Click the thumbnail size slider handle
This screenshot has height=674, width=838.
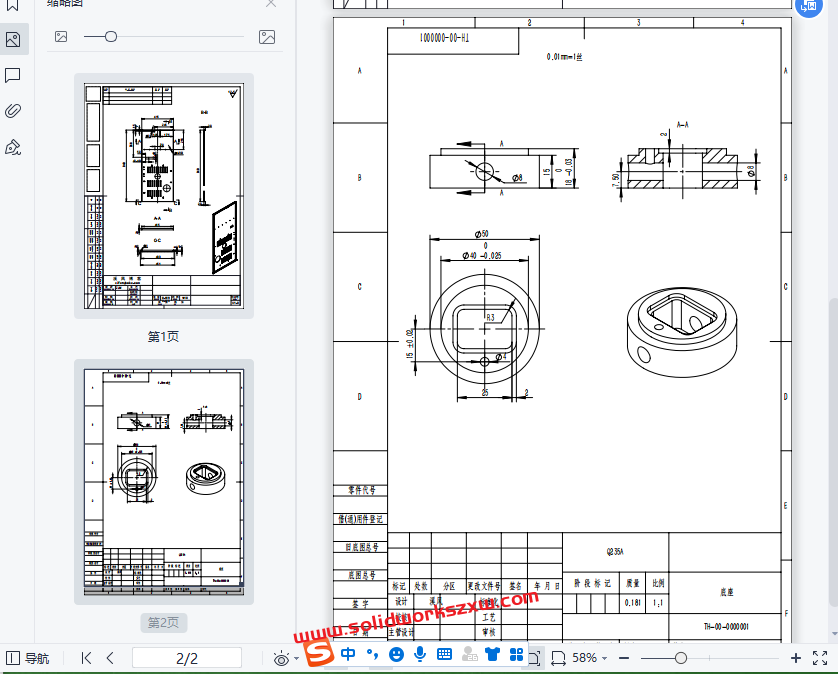111,37
